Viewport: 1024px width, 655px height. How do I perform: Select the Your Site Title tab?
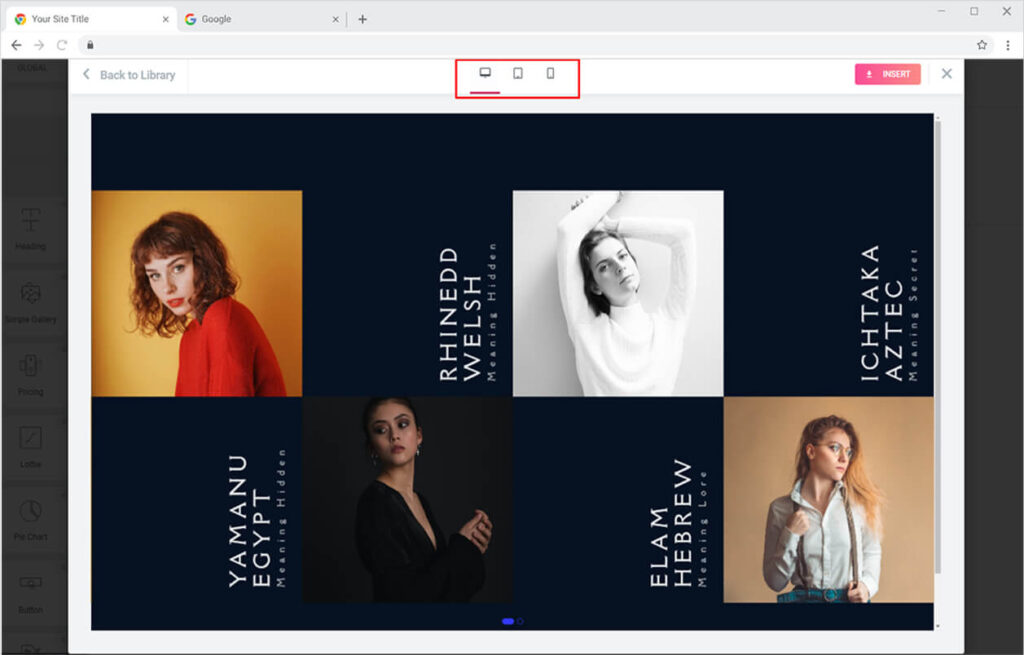click(80, 19)
